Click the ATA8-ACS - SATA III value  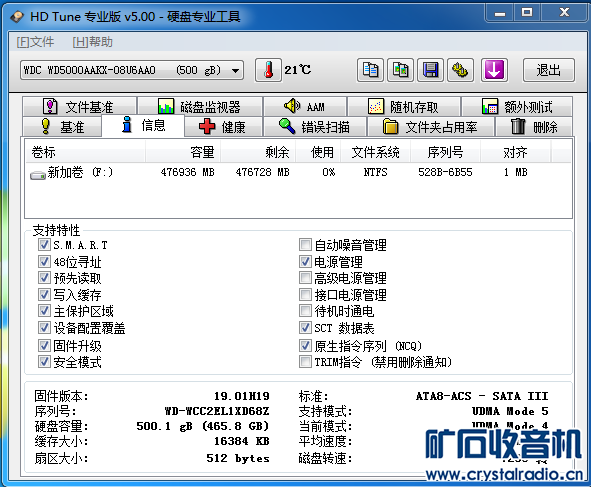pos(482,396)
